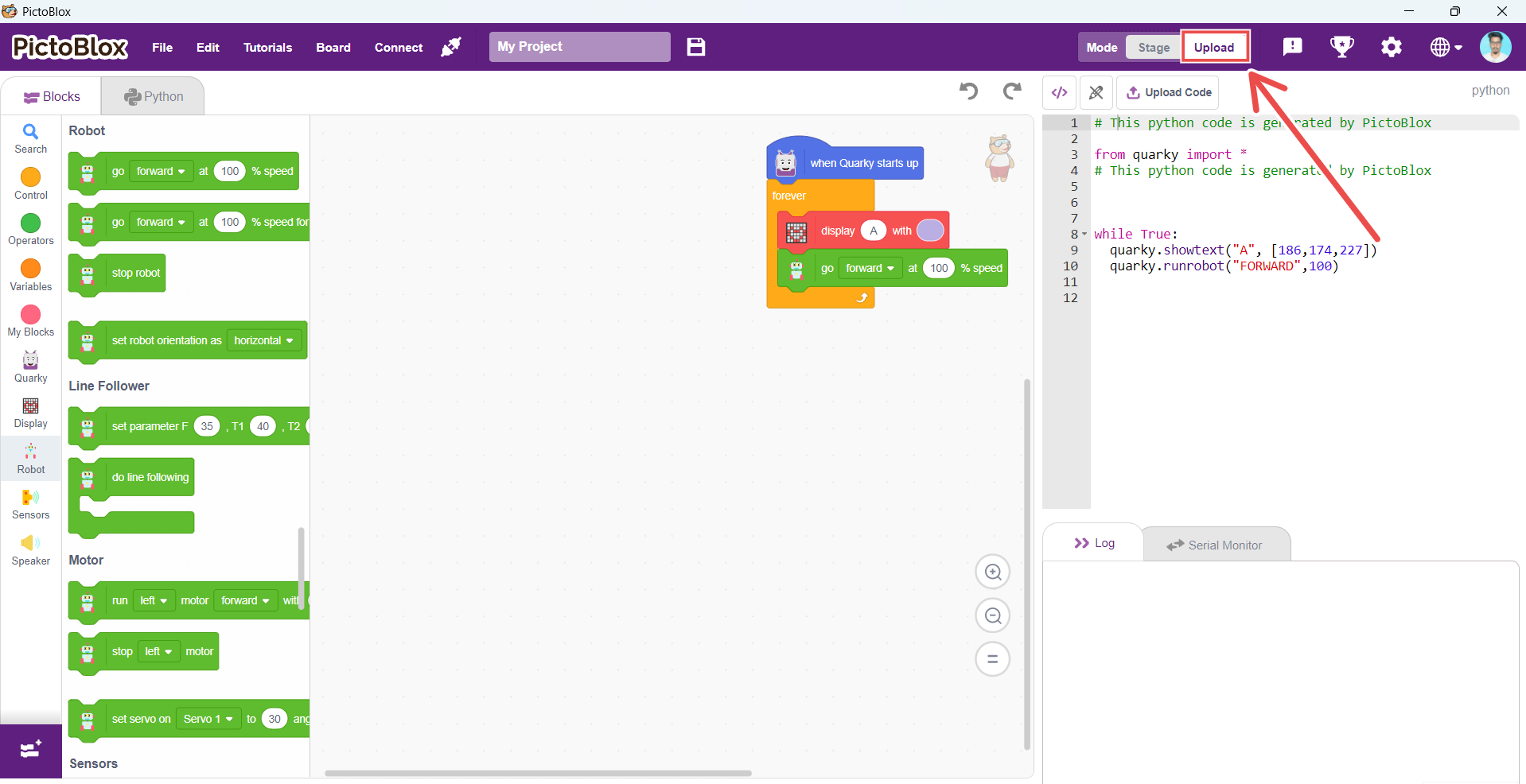
Task: Switch Mode to Stage
Action: (x=1153, y=48)
